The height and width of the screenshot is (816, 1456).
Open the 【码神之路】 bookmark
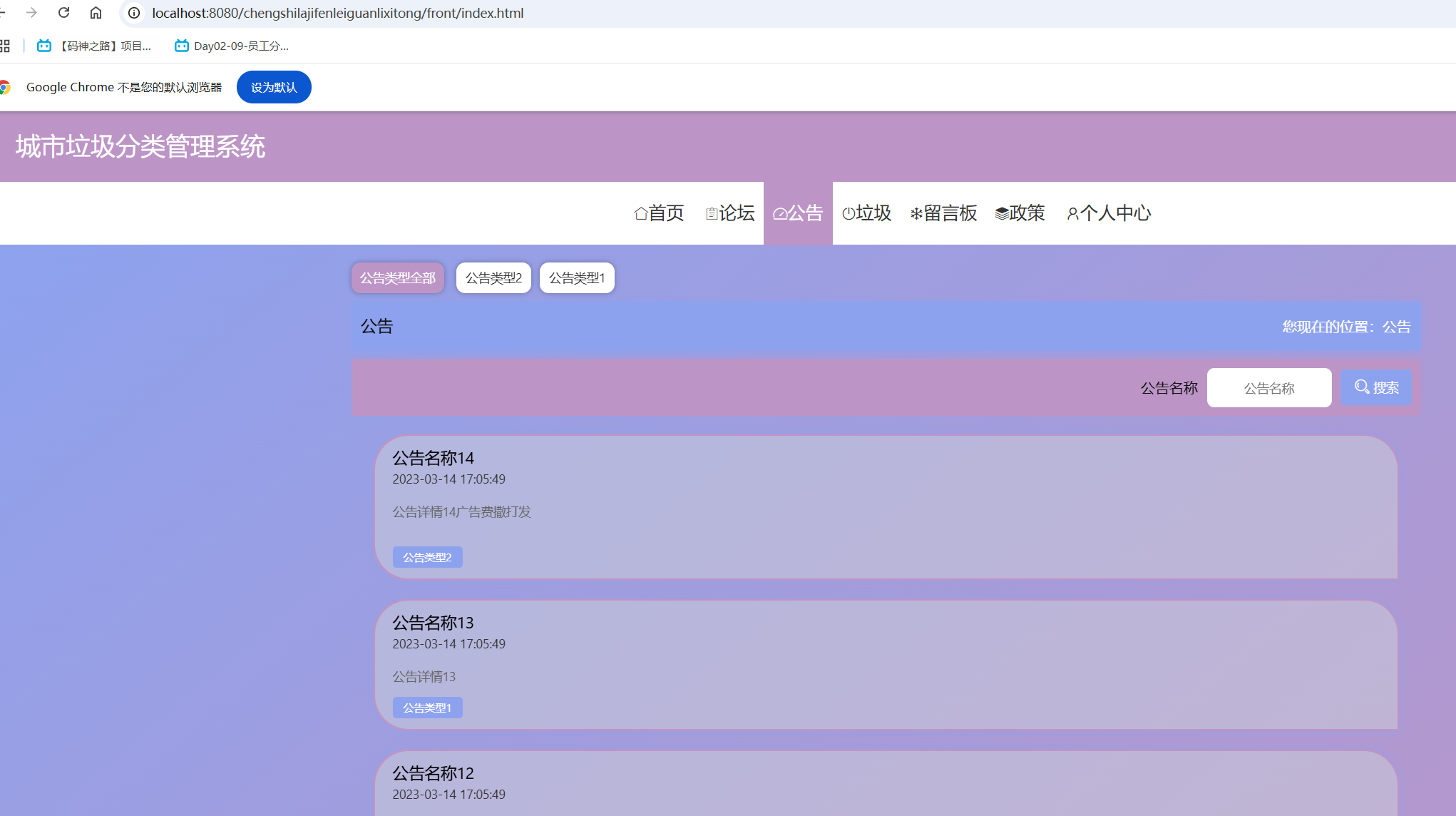click(95, 46)
